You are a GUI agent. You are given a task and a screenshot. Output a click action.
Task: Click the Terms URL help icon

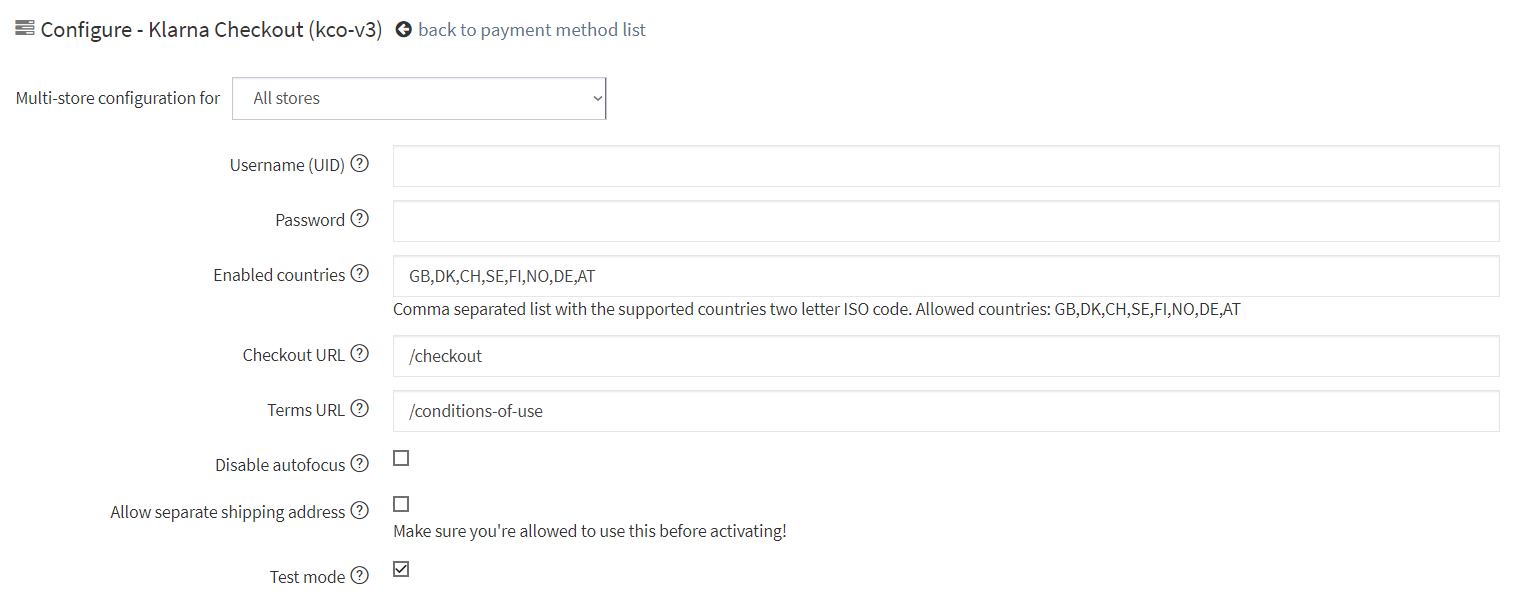coord(360,409)
